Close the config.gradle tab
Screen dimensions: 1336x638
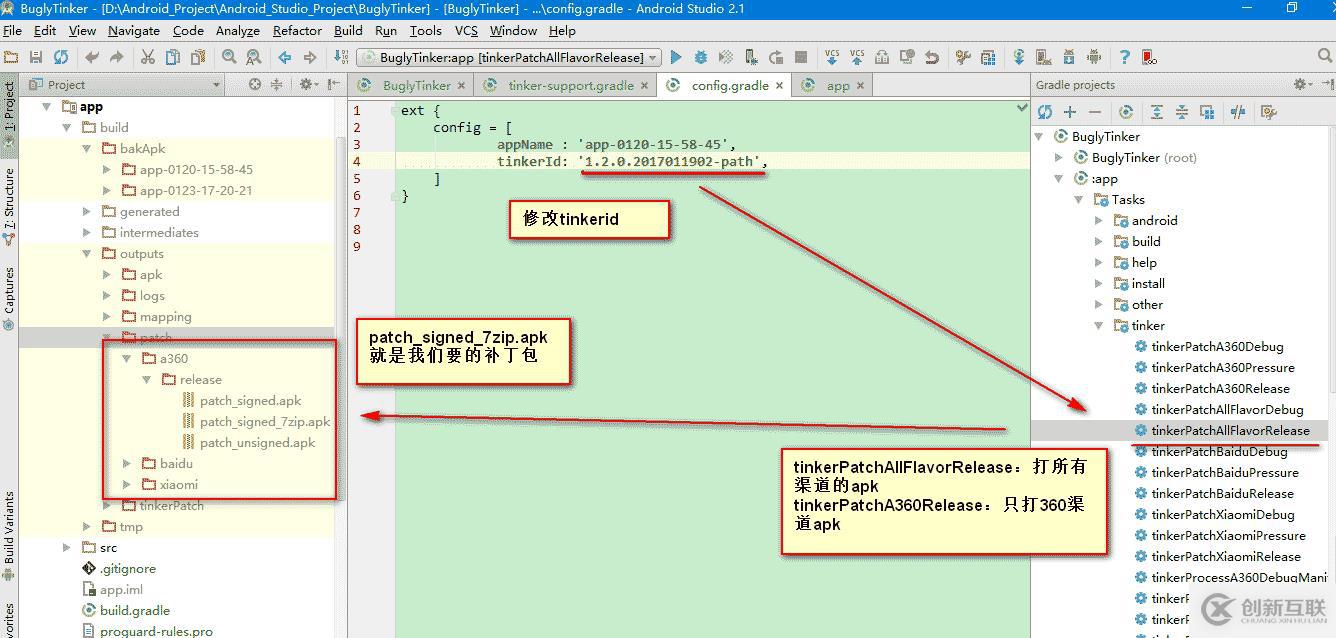(781, 86)
